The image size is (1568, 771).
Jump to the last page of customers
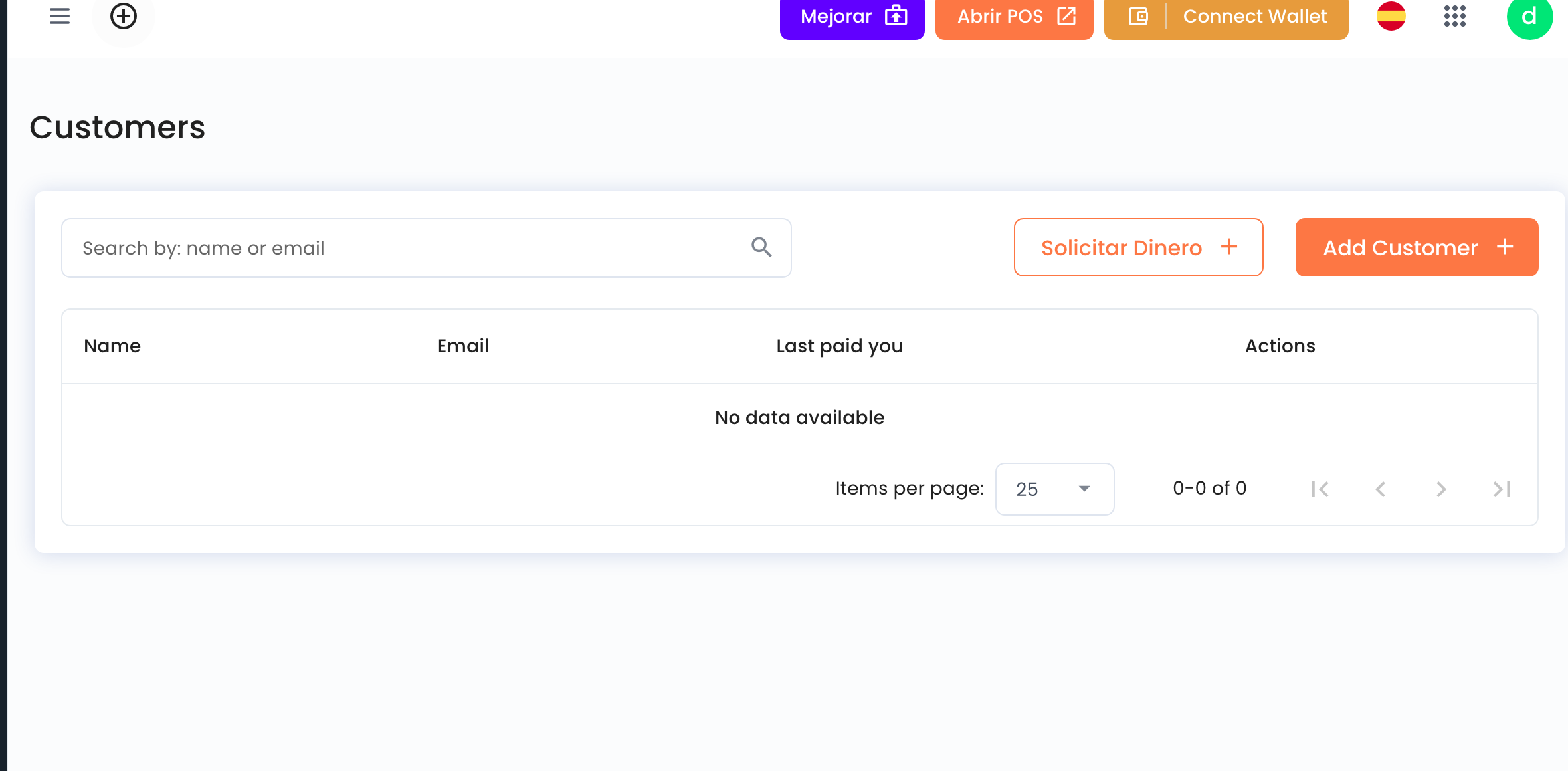click(x=1502, y=489)
